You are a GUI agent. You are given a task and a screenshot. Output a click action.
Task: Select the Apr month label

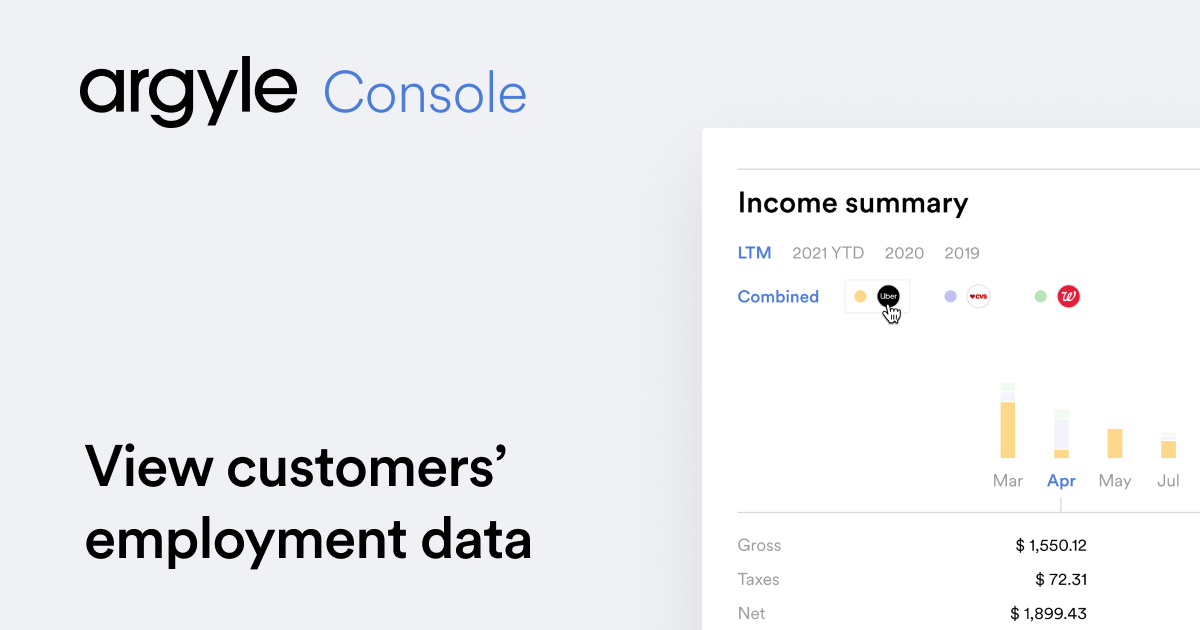[1061, 481]
